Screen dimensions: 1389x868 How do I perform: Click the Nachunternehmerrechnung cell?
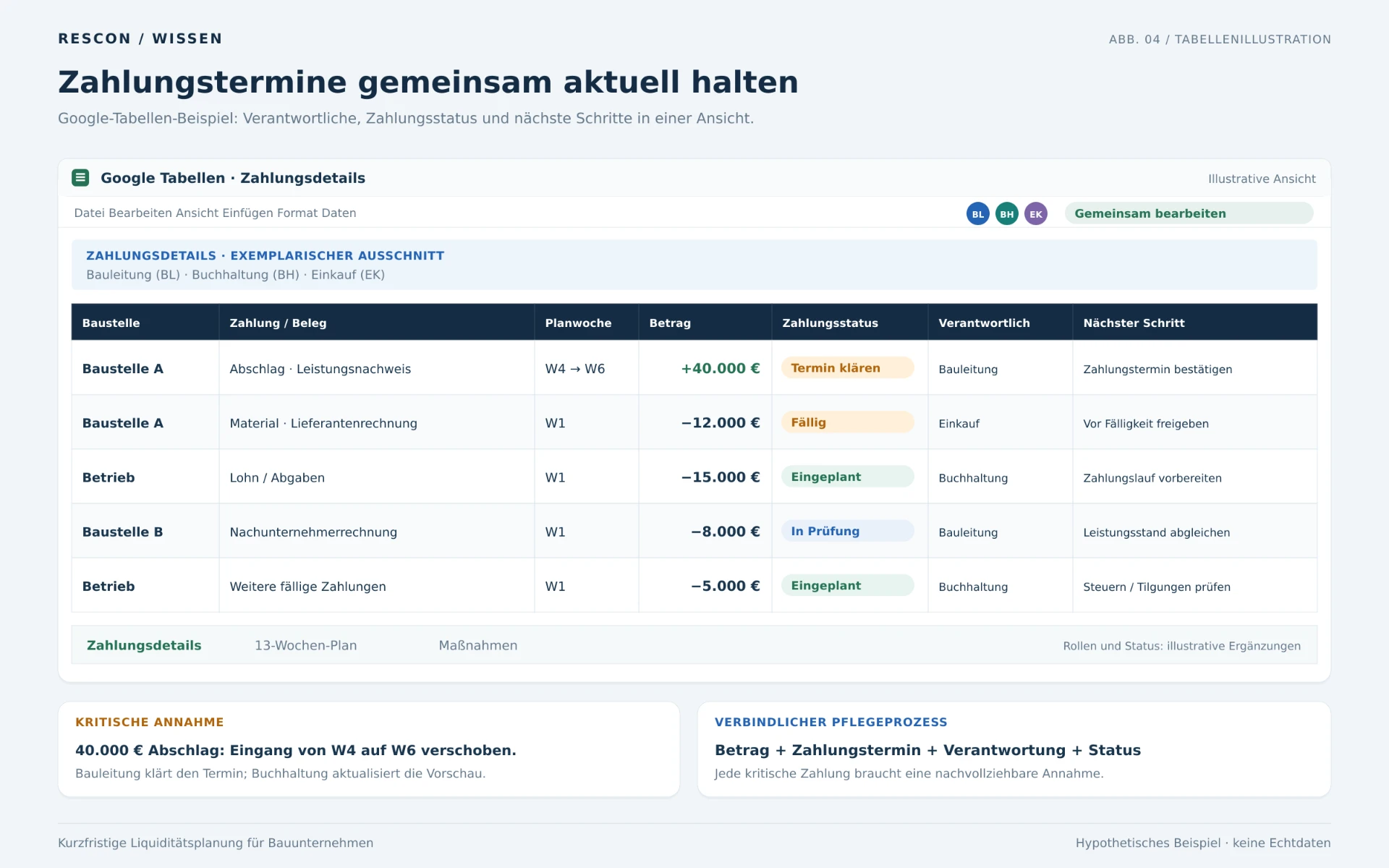point(377,531)
